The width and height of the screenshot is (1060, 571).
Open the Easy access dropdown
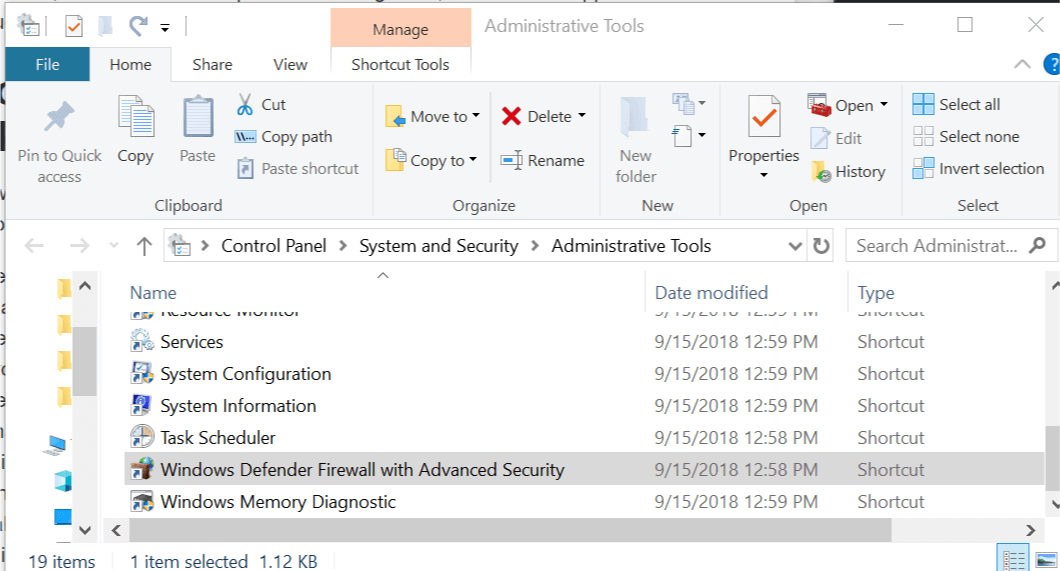point(689,136)
